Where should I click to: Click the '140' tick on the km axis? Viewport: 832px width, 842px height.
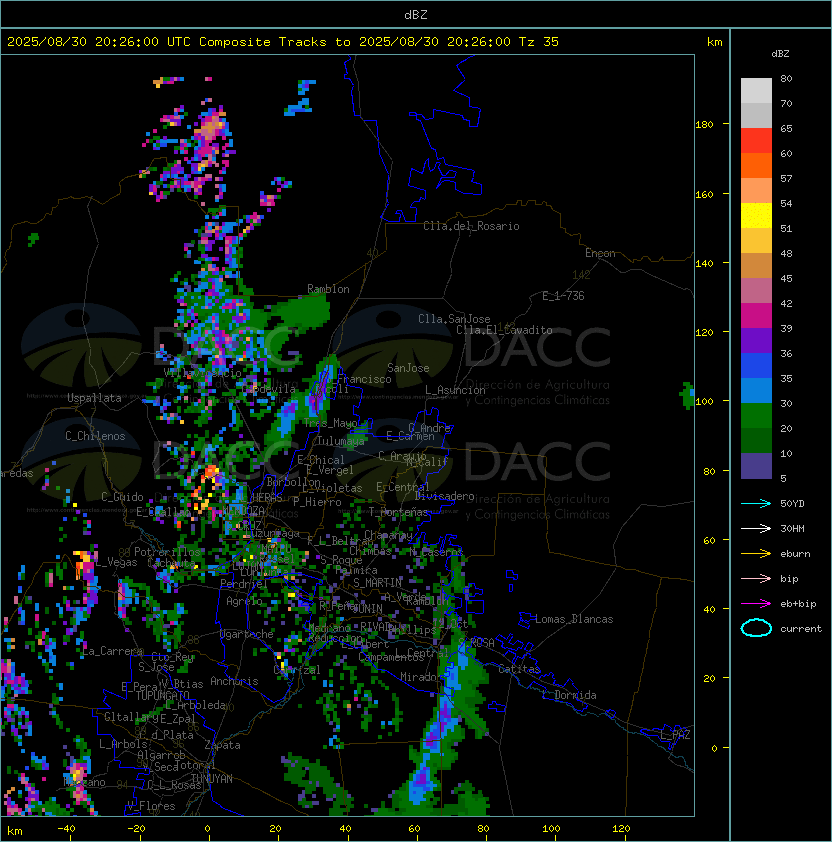[x=704, y=264]
